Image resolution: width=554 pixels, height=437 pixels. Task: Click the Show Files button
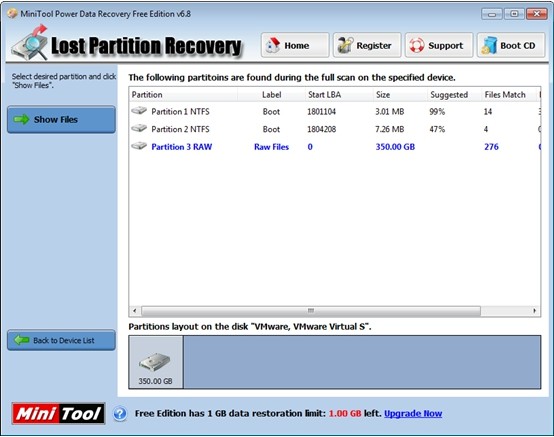(x=61, y=119)
